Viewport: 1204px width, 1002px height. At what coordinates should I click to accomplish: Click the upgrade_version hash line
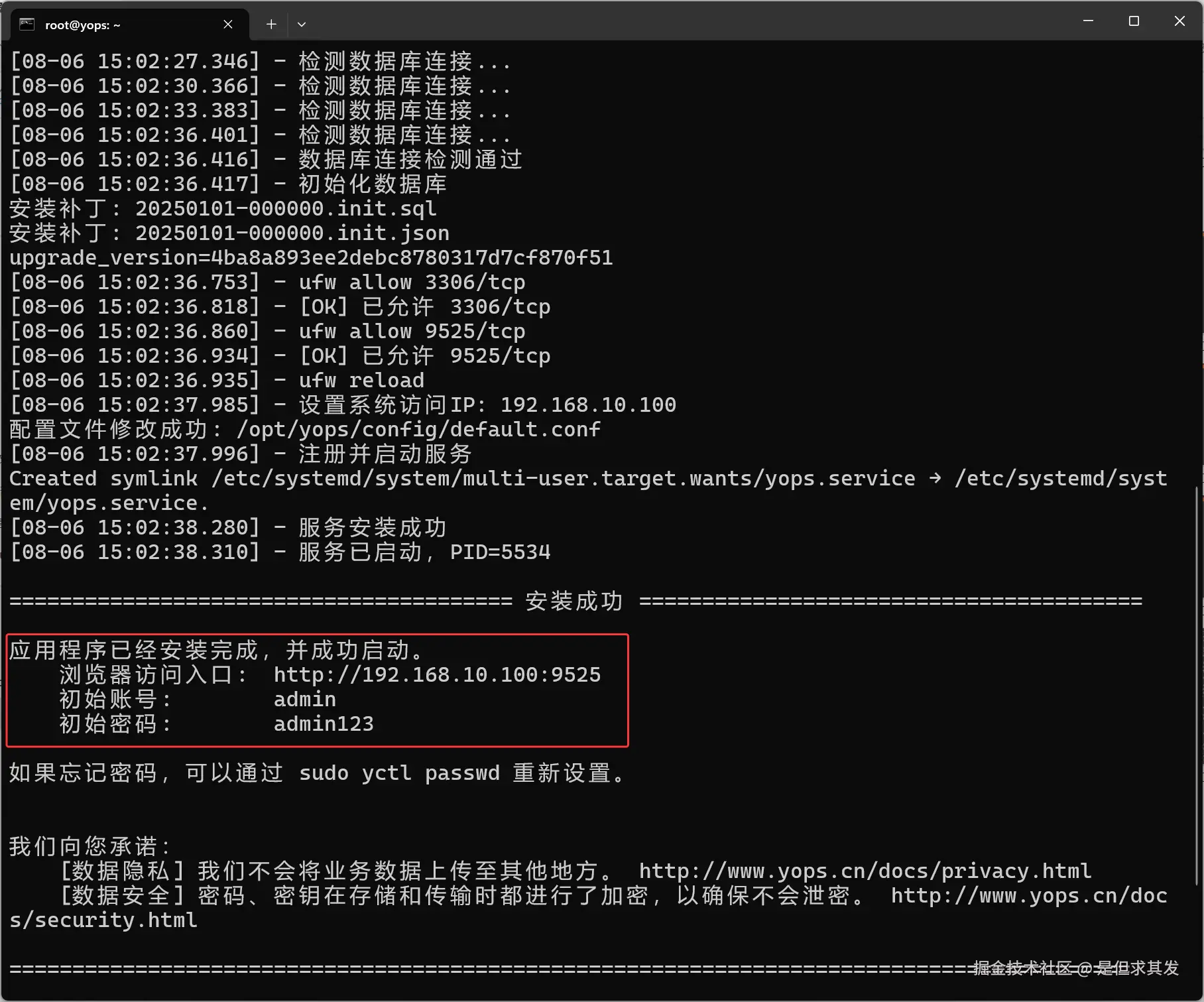(x=310, y=257)
